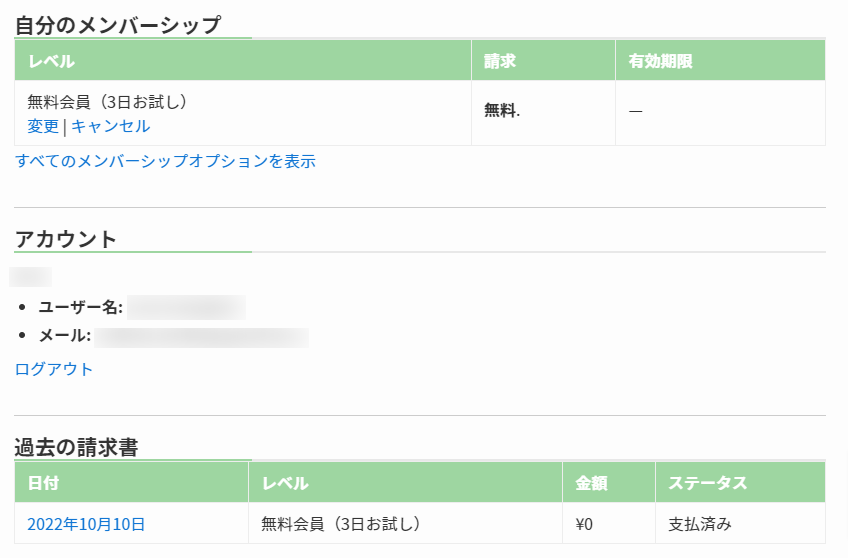This screenshot has width=848, height=558.
Task: Click the 変更 membership link
Action: pos(43,126)
